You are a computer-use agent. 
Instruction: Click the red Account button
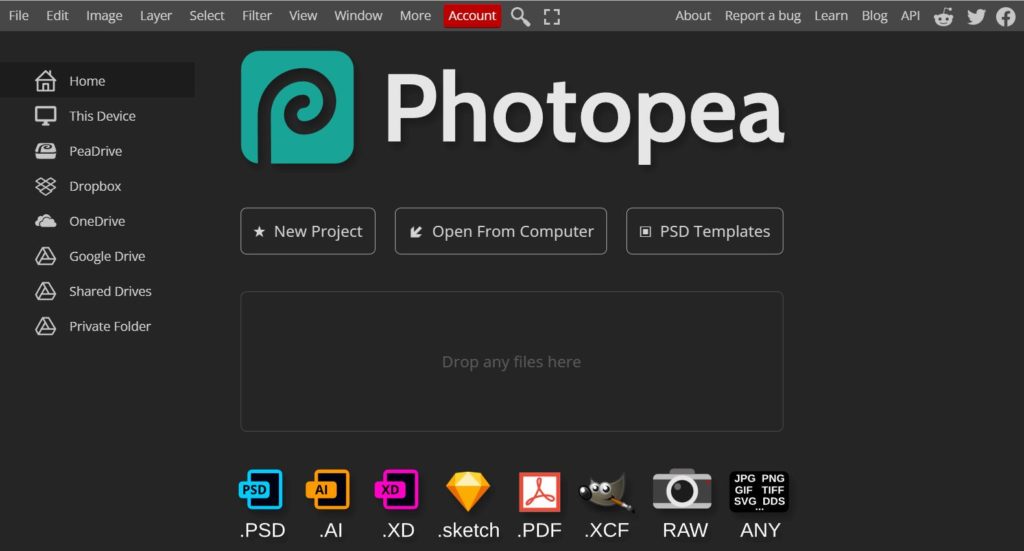pyautogui.click(x=472, y=16)
